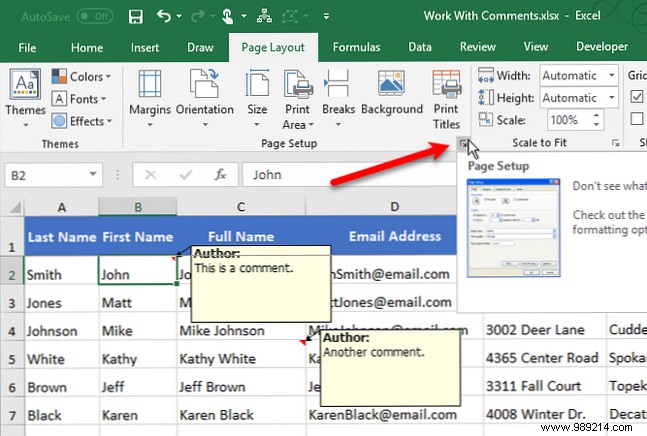The width and height of the screenshot is (647, 436).
Task: Open the Themes gallery button
Action: [25, 98]
